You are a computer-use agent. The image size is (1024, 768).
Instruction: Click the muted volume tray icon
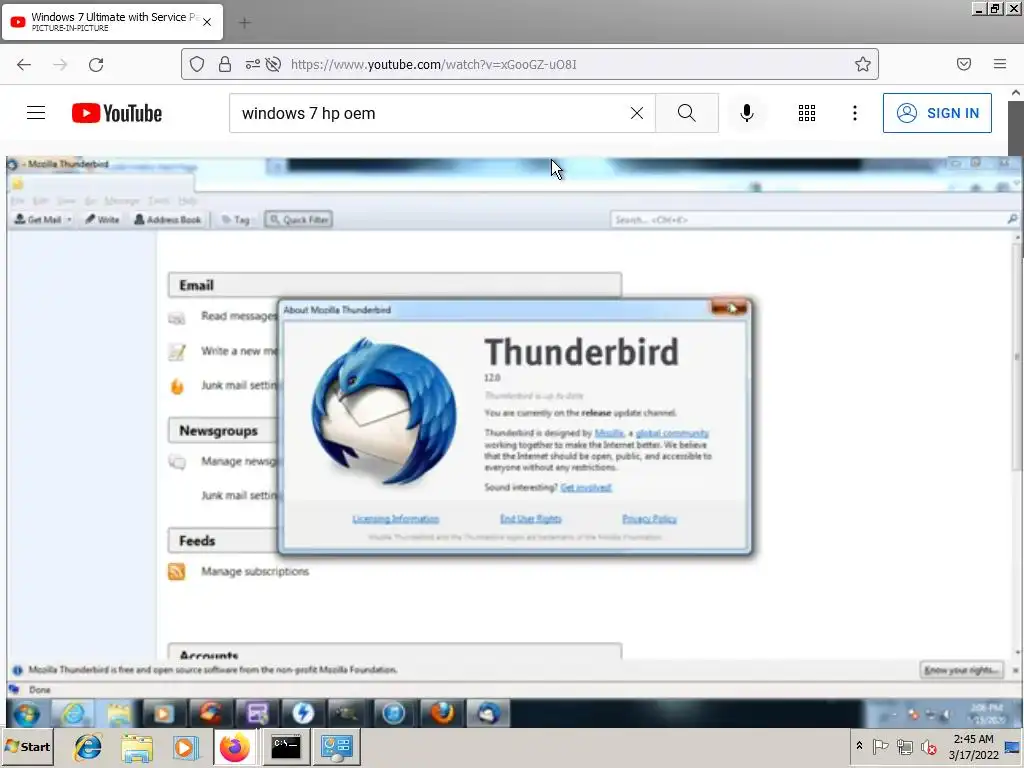(x=928, y=746)
